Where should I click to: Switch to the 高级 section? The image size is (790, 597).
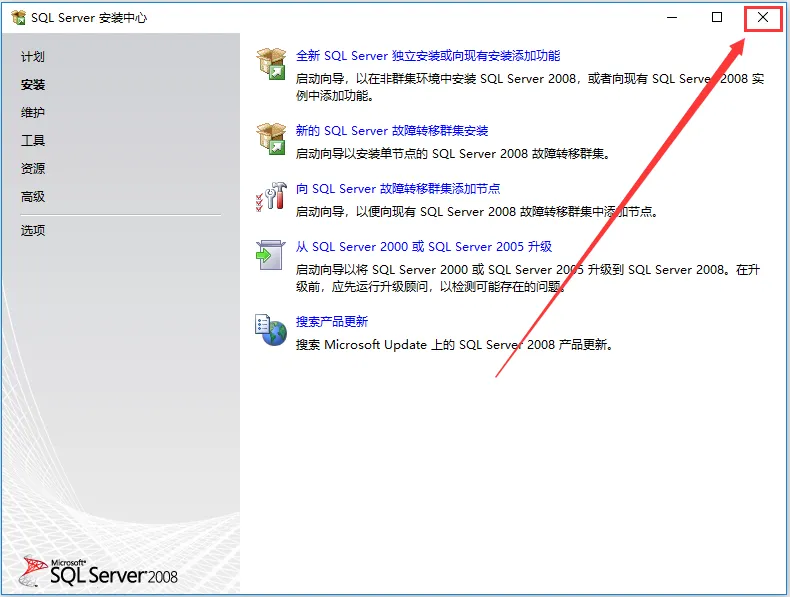pyautogui.click(x=33, y=197)
